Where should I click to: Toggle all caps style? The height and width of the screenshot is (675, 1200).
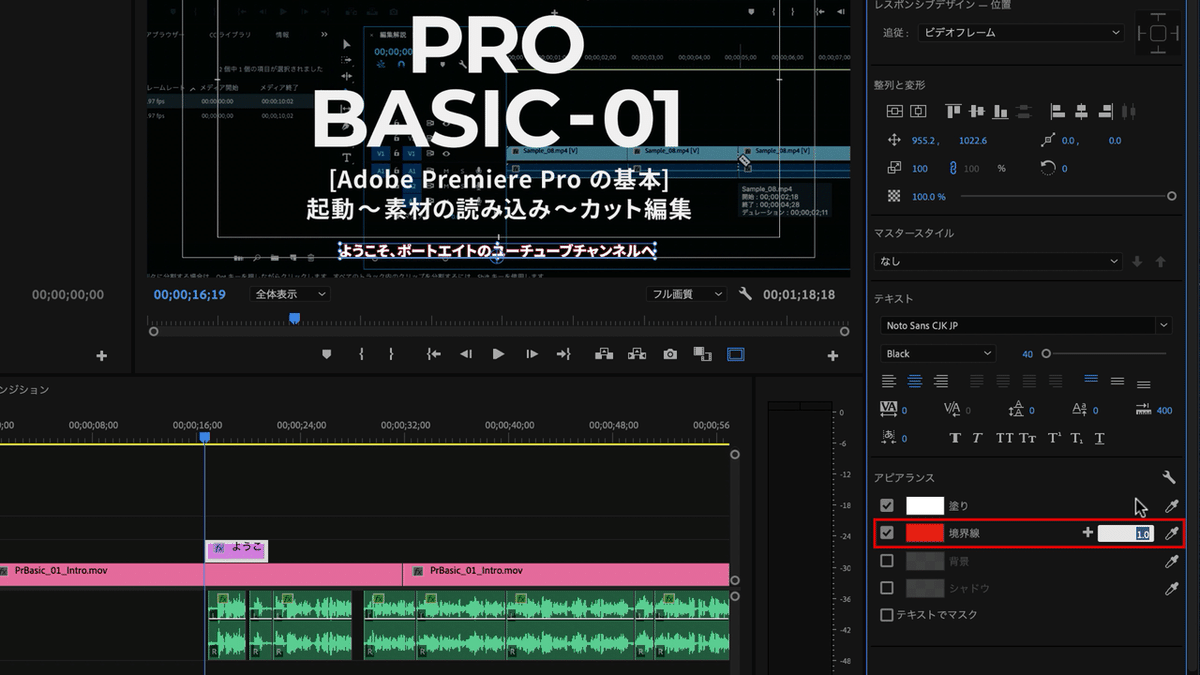point(1004,437)
